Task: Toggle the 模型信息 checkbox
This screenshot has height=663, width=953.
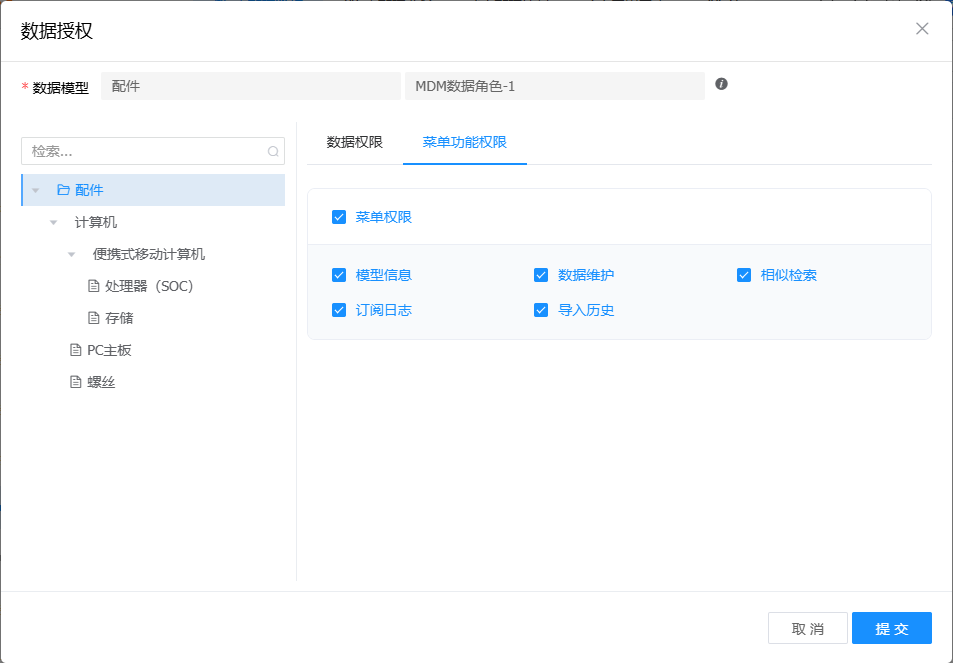Action: [x=339, y=275]
